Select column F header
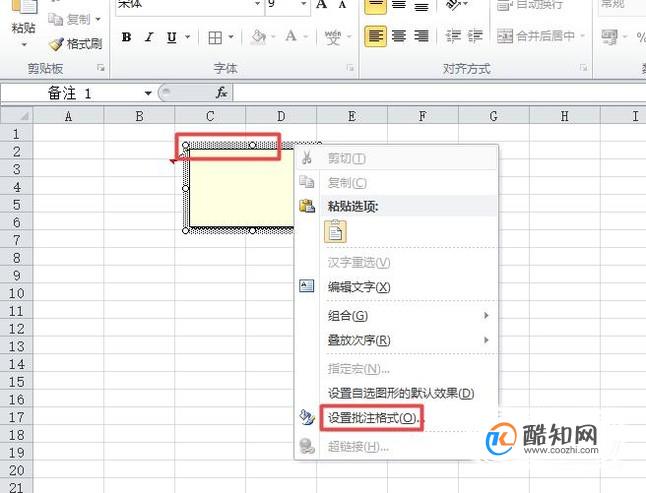This screenshot has height=493, width=646. point(423,116)
